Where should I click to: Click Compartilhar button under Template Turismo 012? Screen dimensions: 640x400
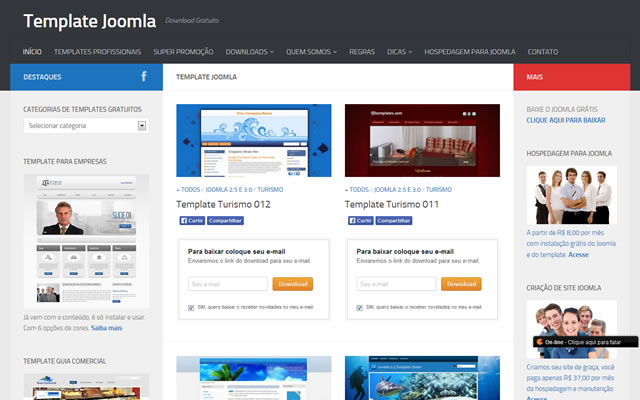[225, 220]
